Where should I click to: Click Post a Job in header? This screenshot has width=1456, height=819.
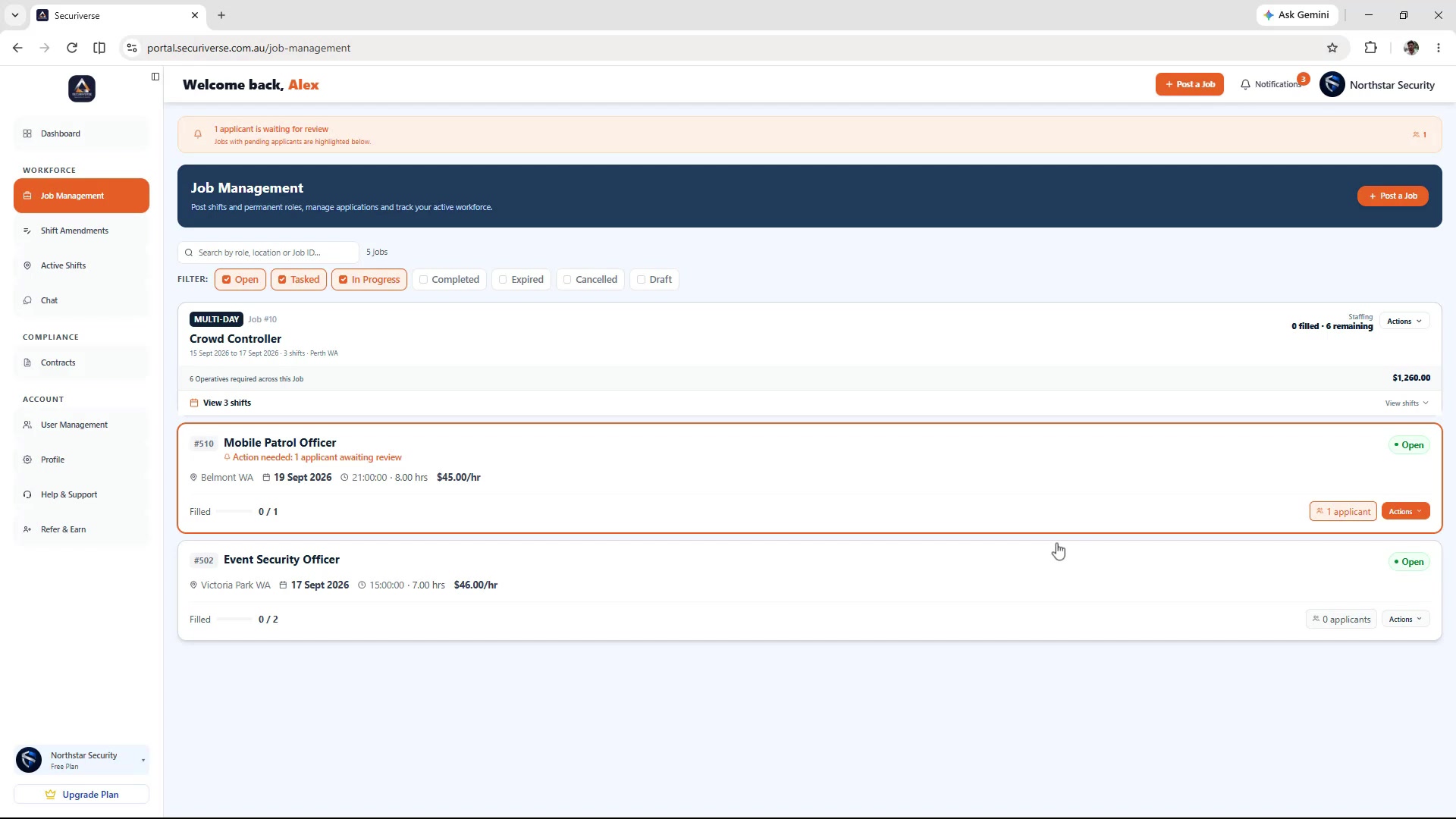click(1189, 85)
